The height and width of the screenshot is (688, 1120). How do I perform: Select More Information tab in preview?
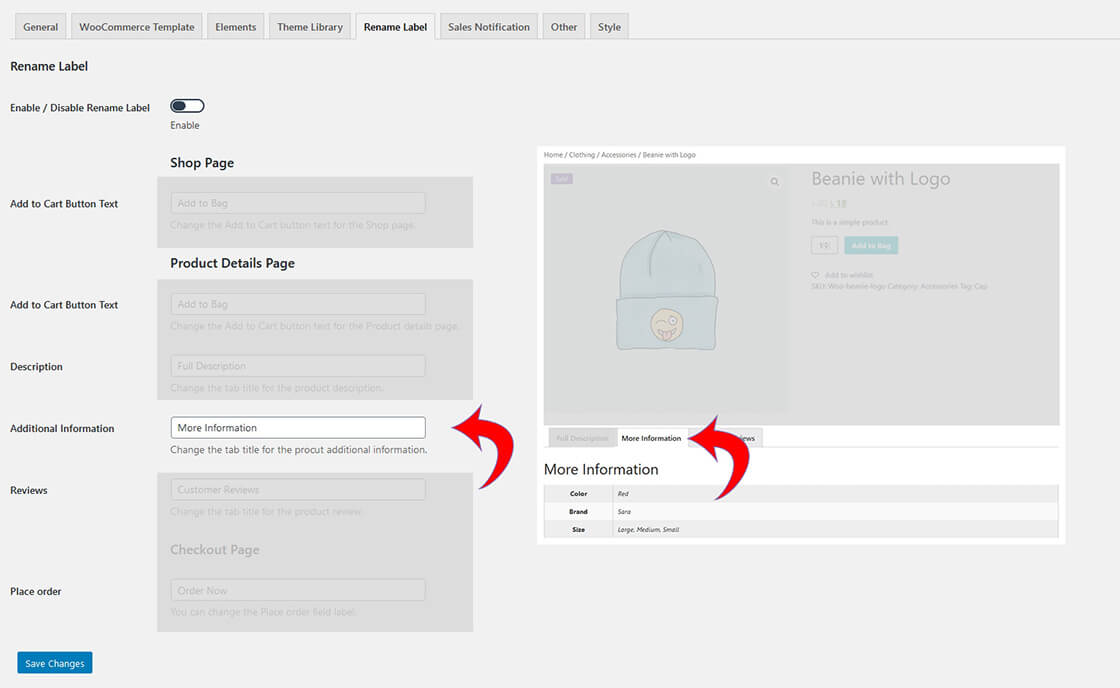(651, 438)
